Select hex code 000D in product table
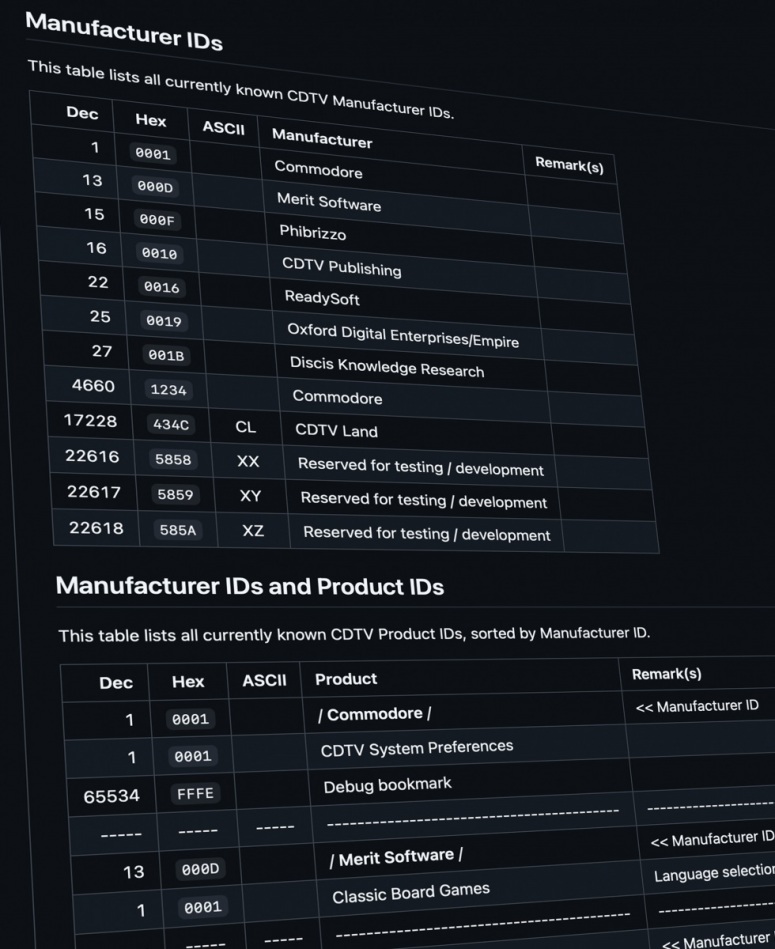 pyautogui.click(x=200, y=870)
